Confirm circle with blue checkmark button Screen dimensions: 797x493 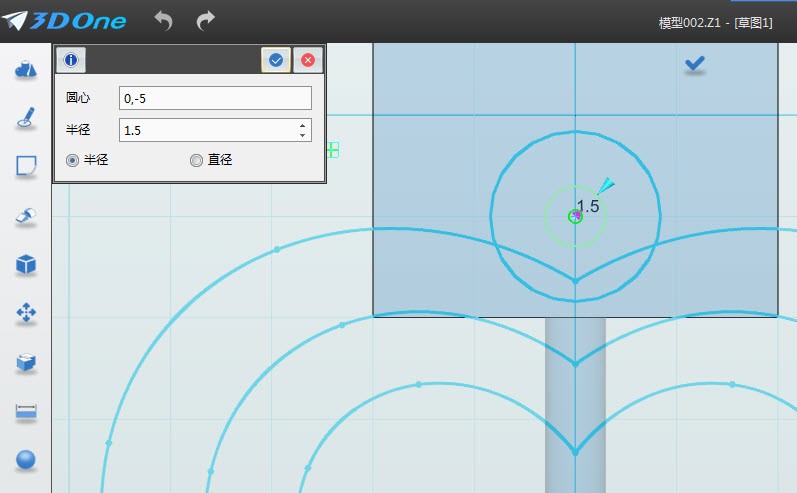pos(276,60)
